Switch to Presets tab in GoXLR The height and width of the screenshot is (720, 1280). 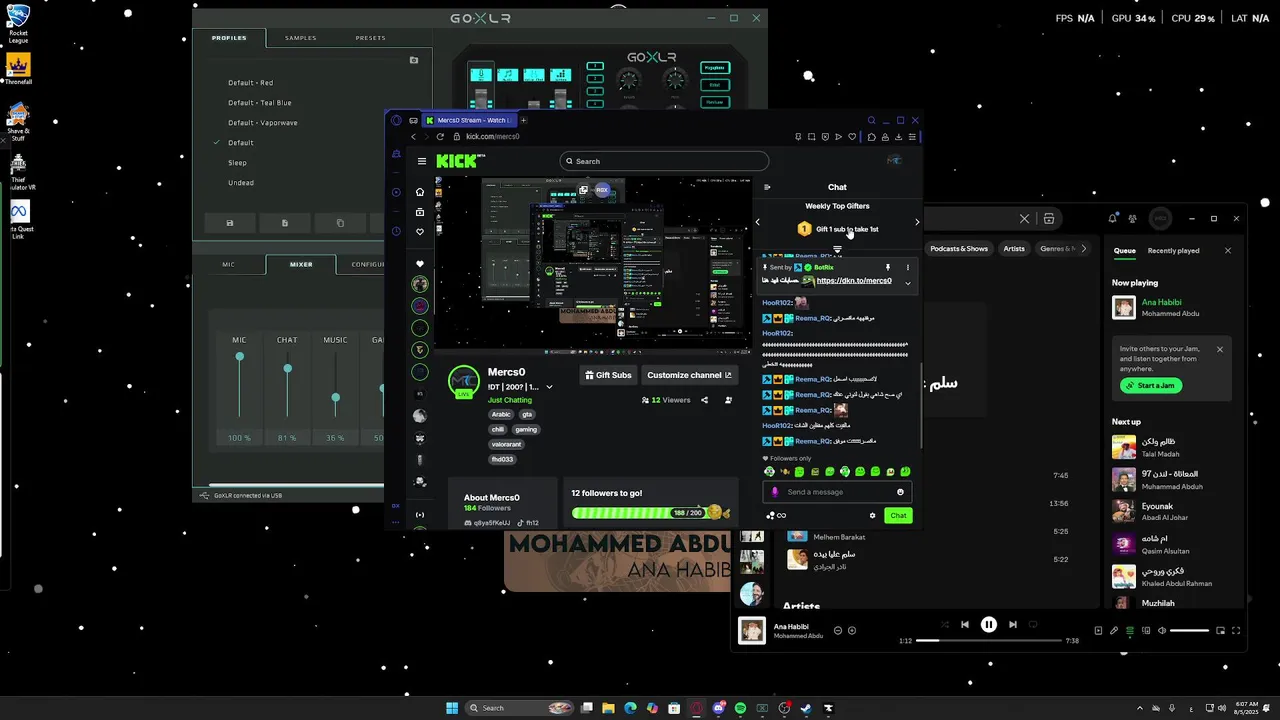[370, 38]
